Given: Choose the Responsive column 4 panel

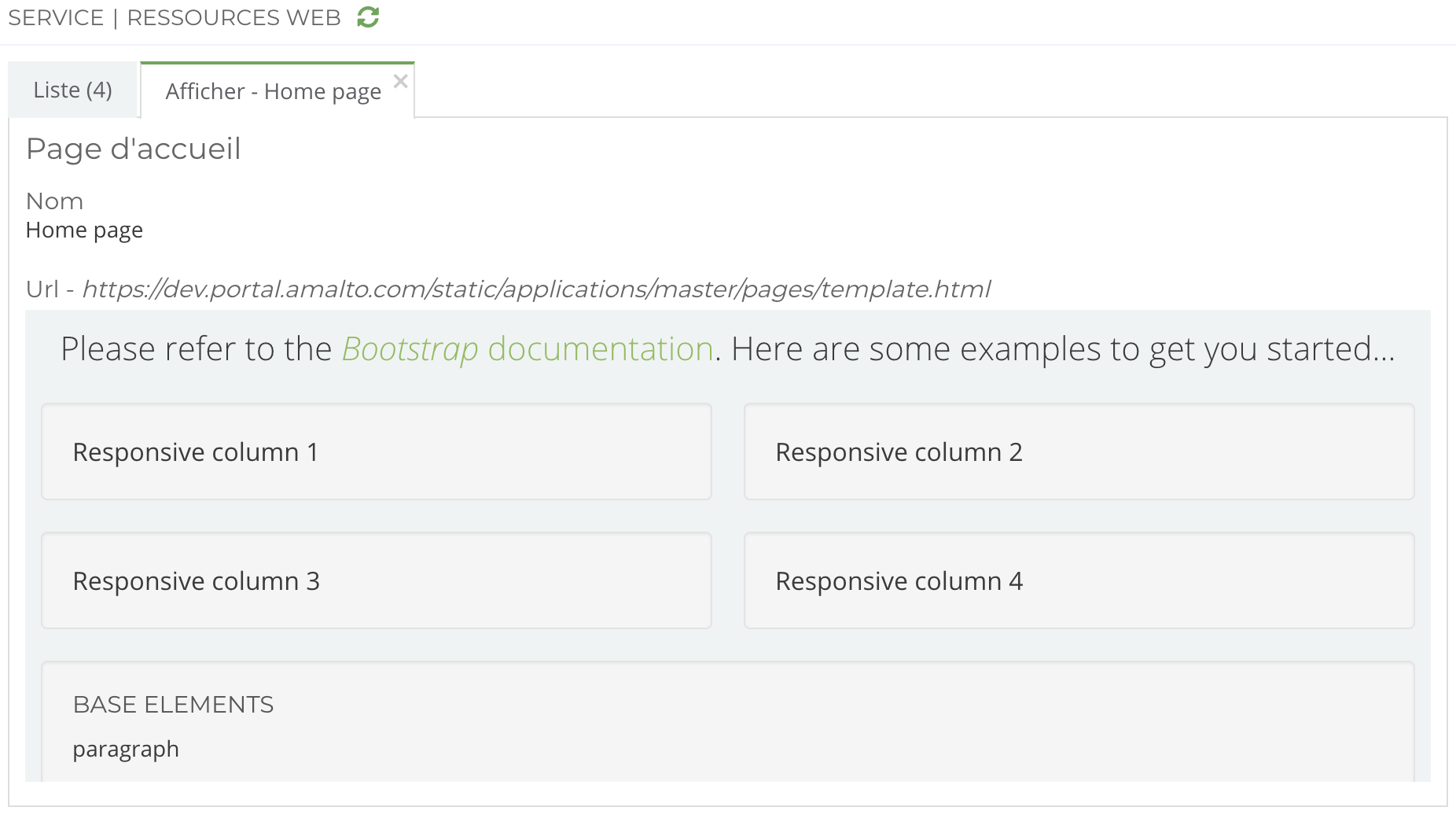Looking at the screenshot, I should point(1079,581).
